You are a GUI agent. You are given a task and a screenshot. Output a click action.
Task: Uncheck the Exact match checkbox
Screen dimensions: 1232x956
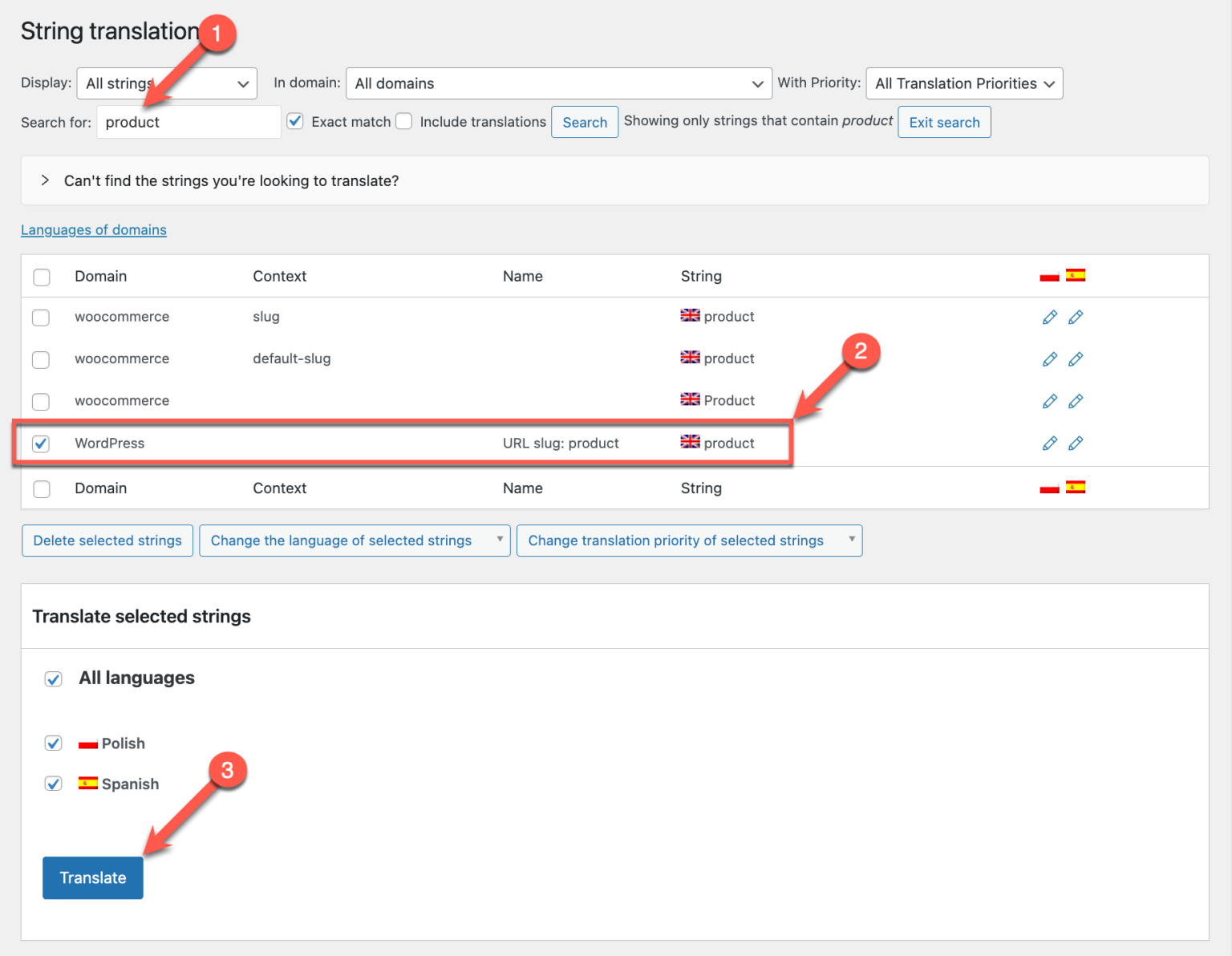(295, 121)
